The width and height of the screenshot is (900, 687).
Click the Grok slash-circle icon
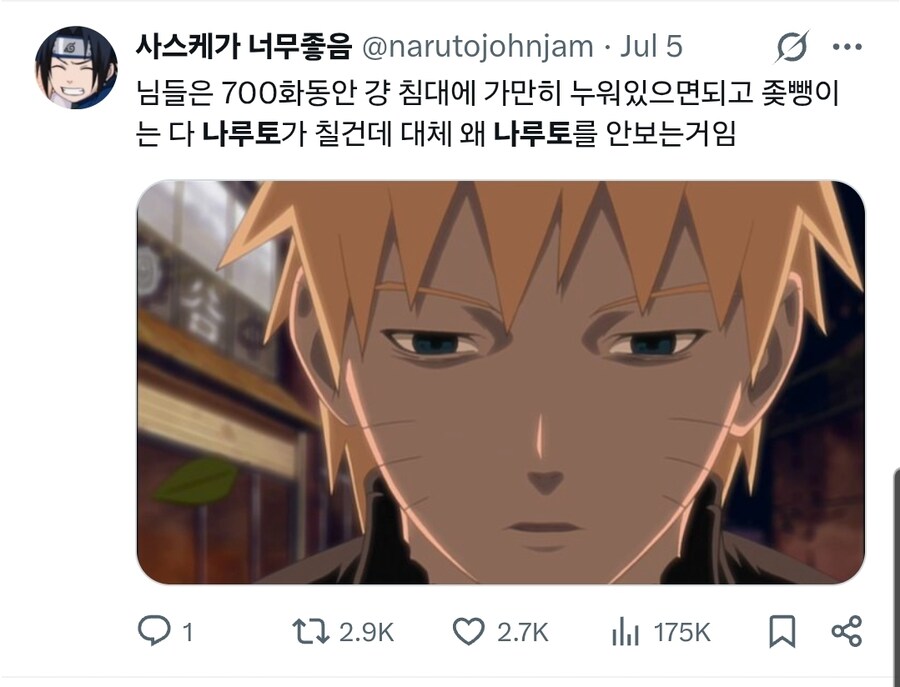coord(793,46)
